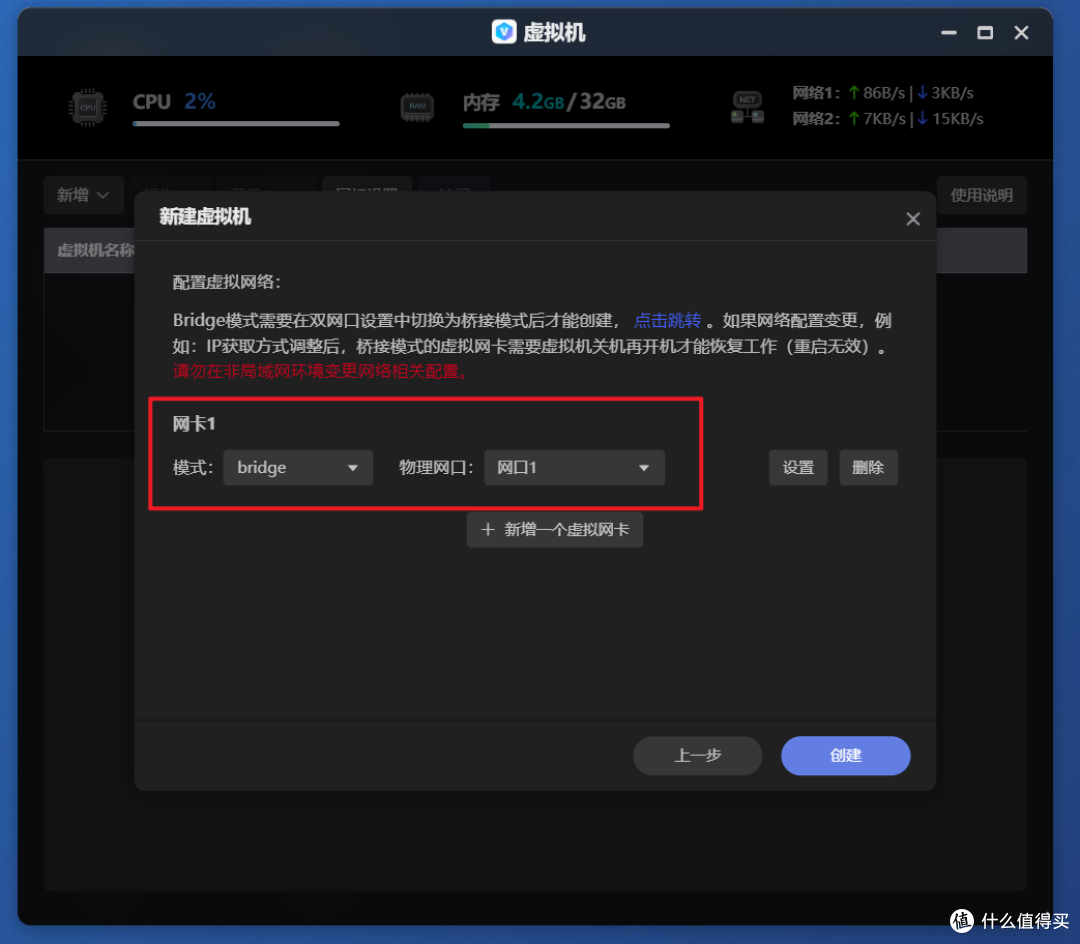Maximize the 虚拟机 window

[985, 32]
